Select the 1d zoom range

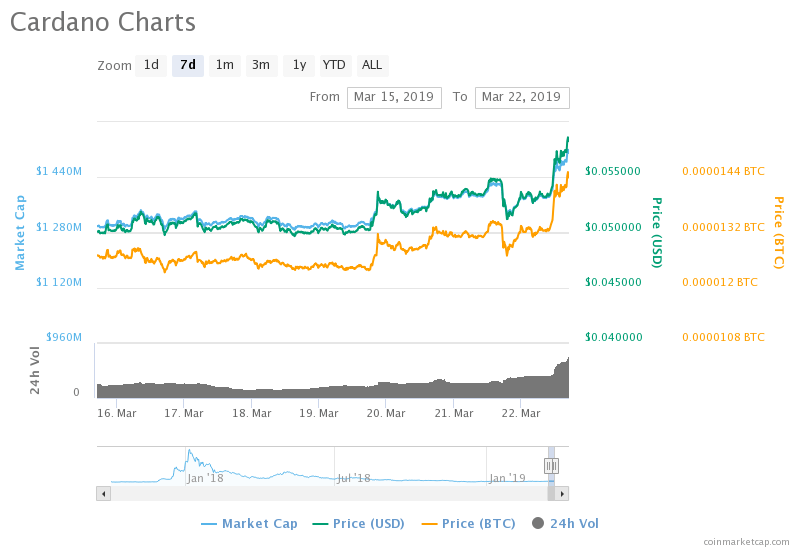151,66
